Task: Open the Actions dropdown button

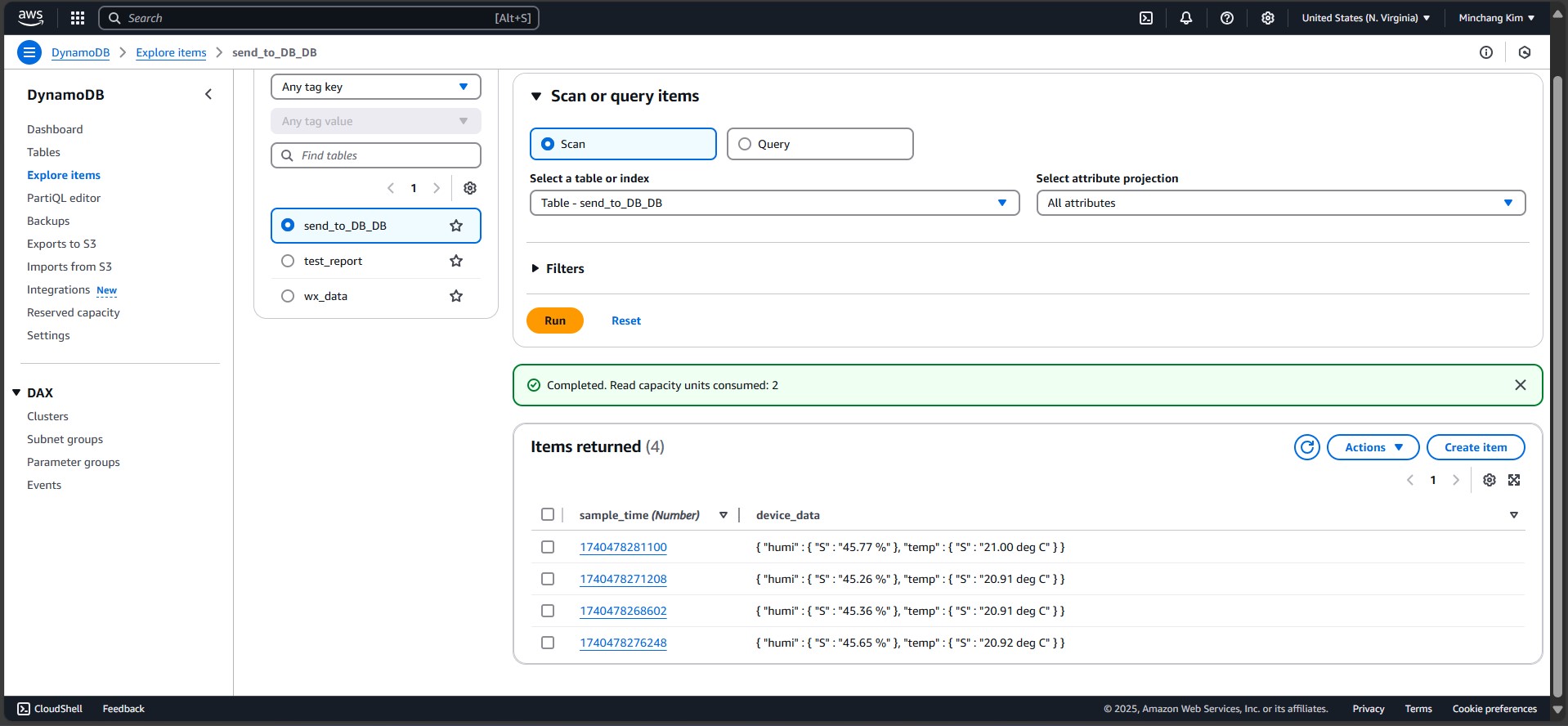Action: click(1373, 447)
